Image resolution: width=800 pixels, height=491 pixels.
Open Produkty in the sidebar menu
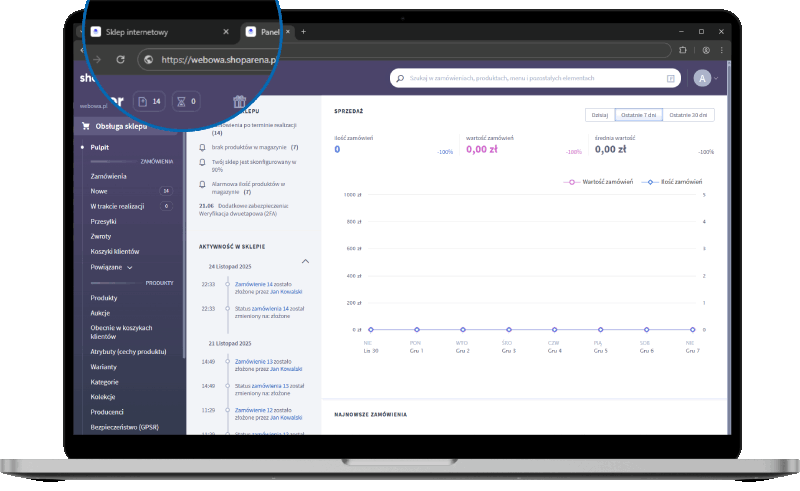(x=104, y=298)
